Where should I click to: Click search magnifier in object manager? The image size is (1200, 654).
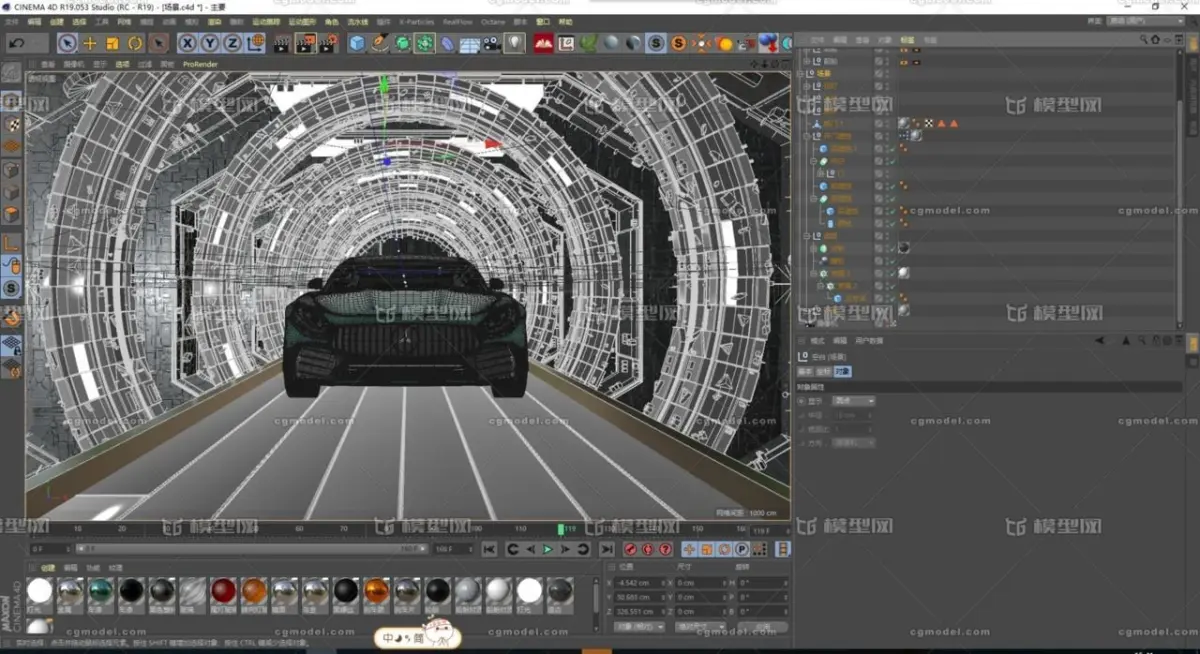(1143, 39)
